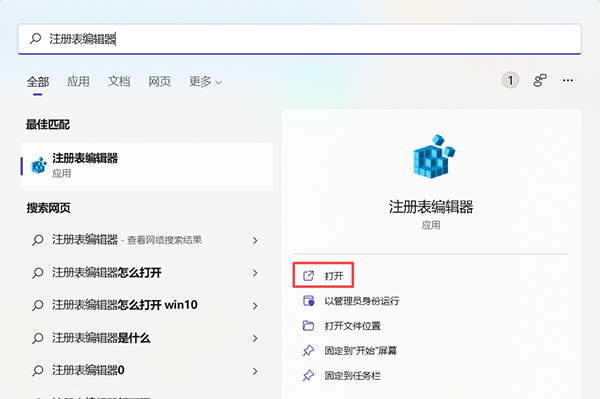
Task: Click search icon next to 怎么打开 win10
Action: [38, 305]
